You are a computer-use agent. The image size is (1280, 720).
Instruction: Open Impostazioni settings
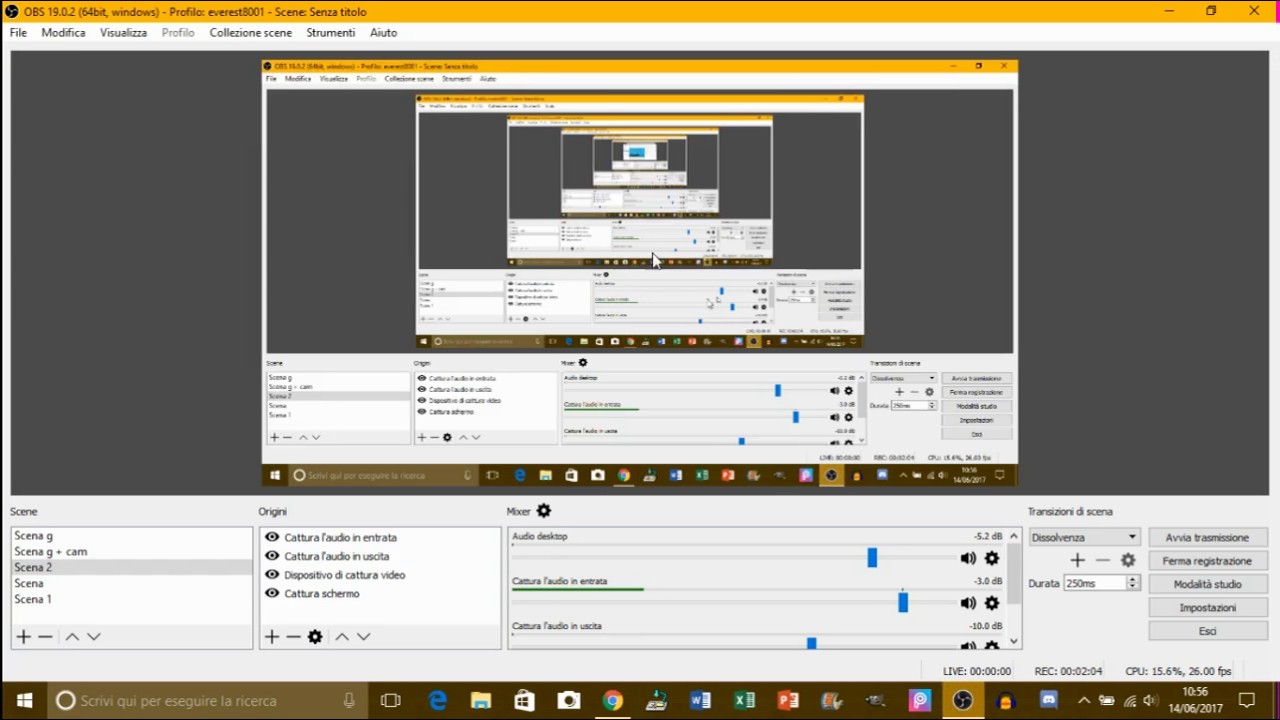1207,607
